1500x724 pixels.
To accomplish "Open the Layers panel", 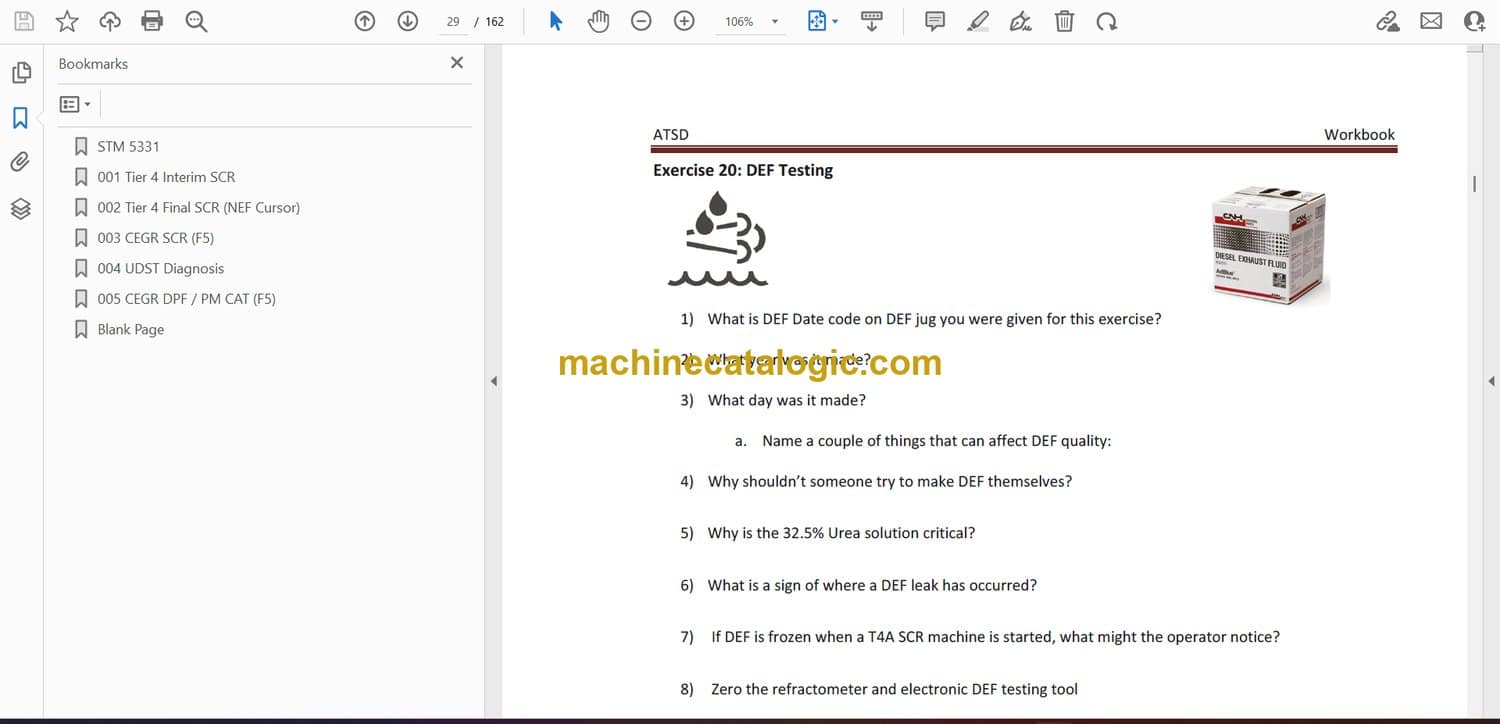I will 20,208.
